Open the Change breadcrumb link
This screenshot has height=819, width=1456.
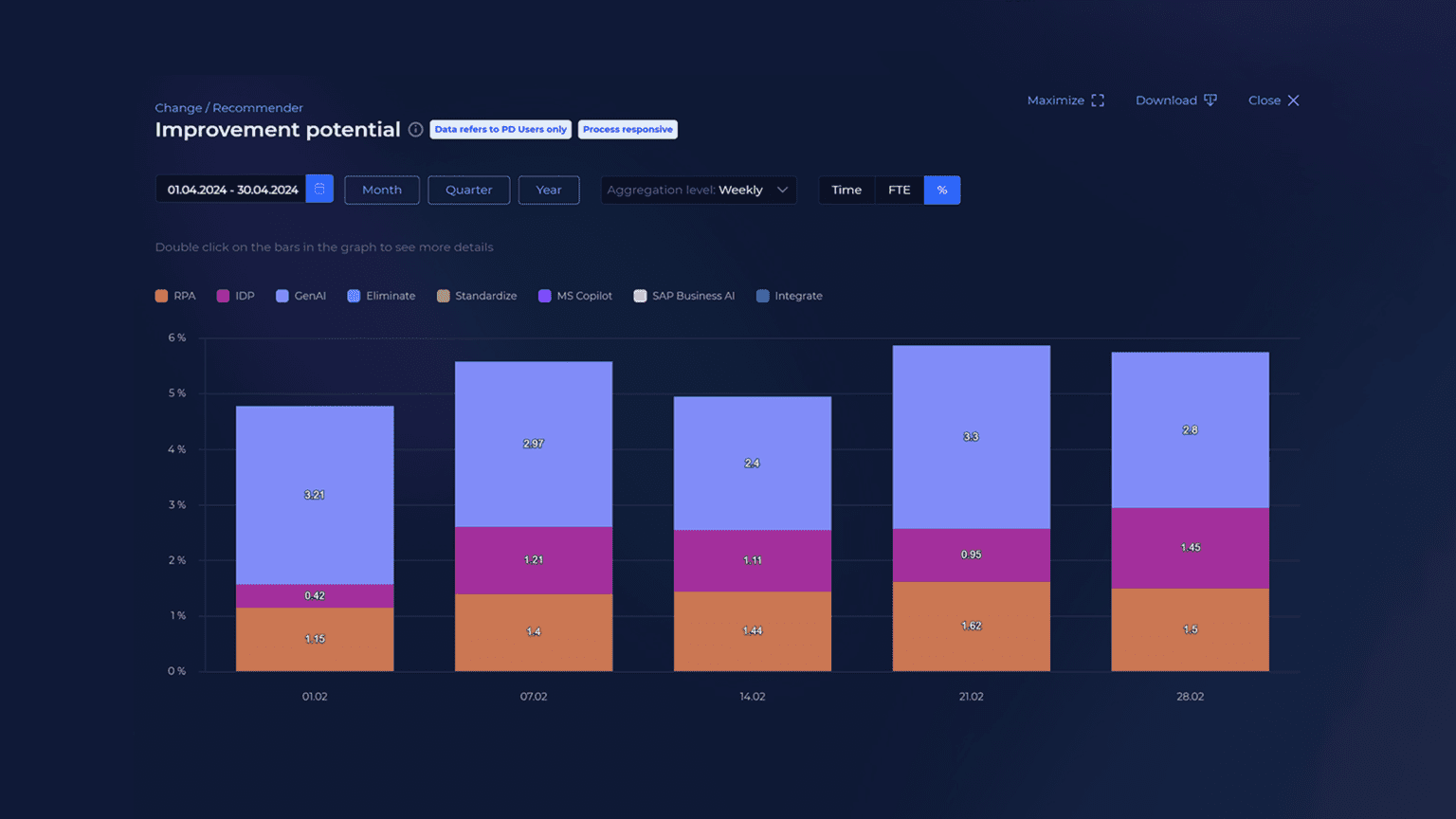(178, 107)
